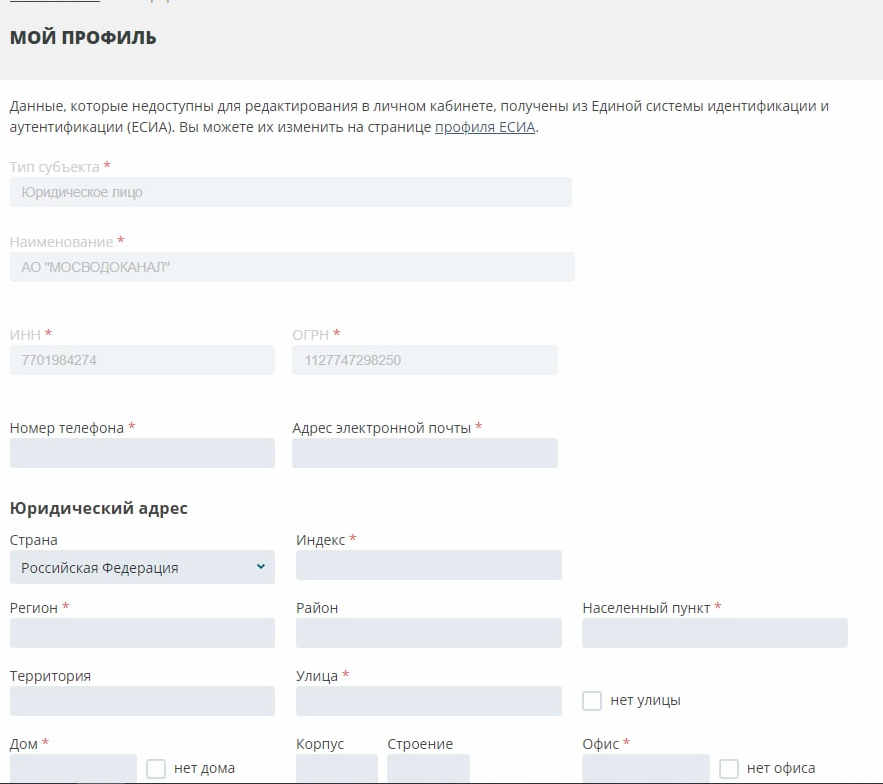Enable the нет улицы checkbox
Viewport: 883px width, 784px height.
[592, 700]
